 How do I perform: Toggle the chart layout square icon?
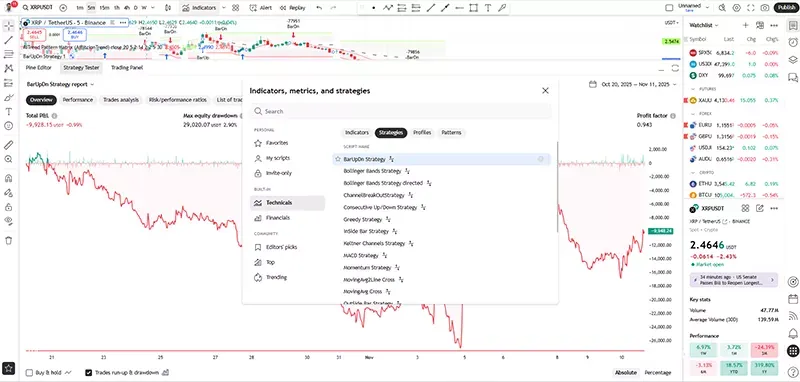[x=669, y=8]
